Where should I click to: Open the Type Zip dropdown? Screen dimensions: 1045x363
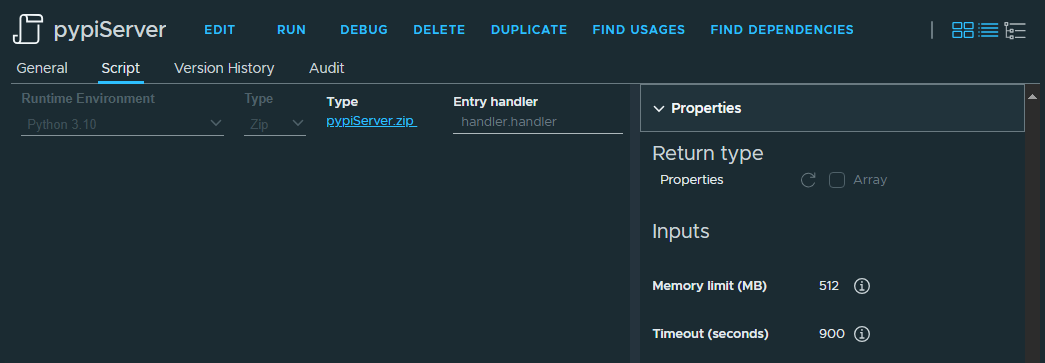pyautogui.click(x=275, y=124)
